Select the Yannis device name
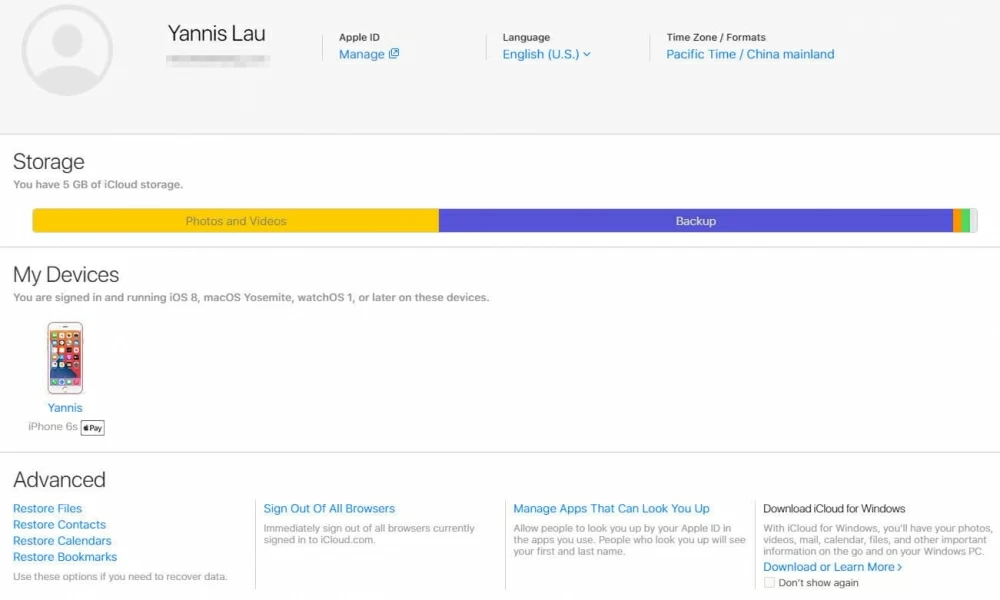This screenshot has width=1000, height=600. click(65, 408)
